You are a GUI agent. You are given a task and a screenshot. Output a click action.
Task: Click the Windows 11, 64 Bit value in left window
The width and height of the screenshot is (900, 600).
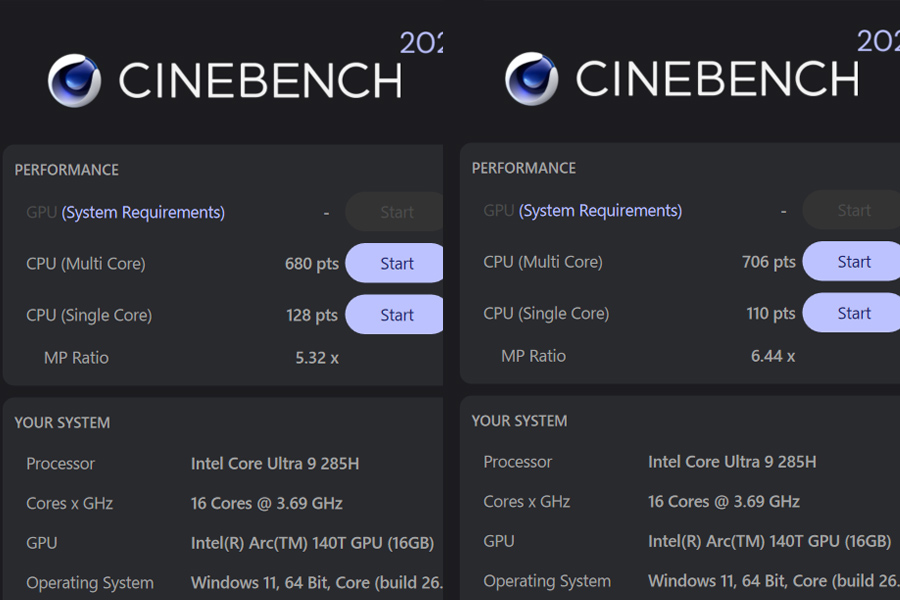click(317, 583)
